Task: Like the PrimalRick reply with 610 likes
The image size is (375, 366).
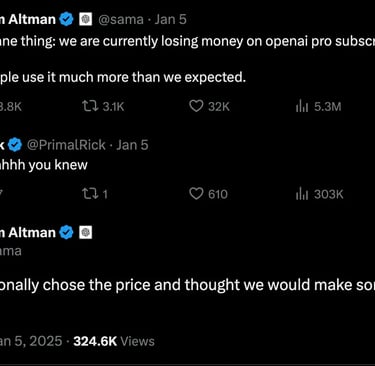Action: (196, 194)
